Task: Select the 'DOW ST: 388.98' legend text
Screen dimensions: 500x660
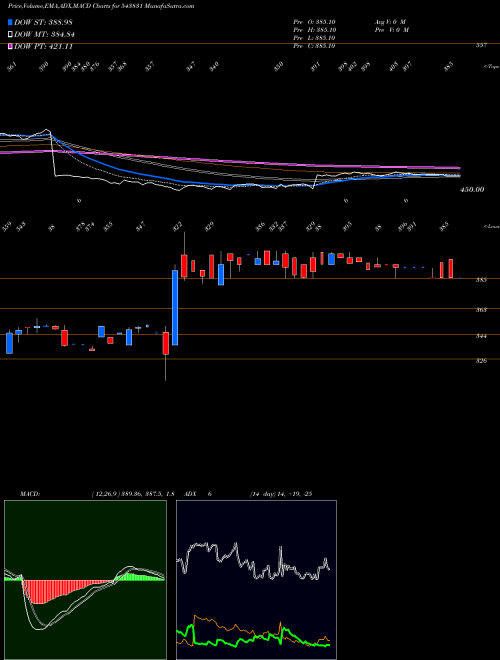Action: (44, 22)
